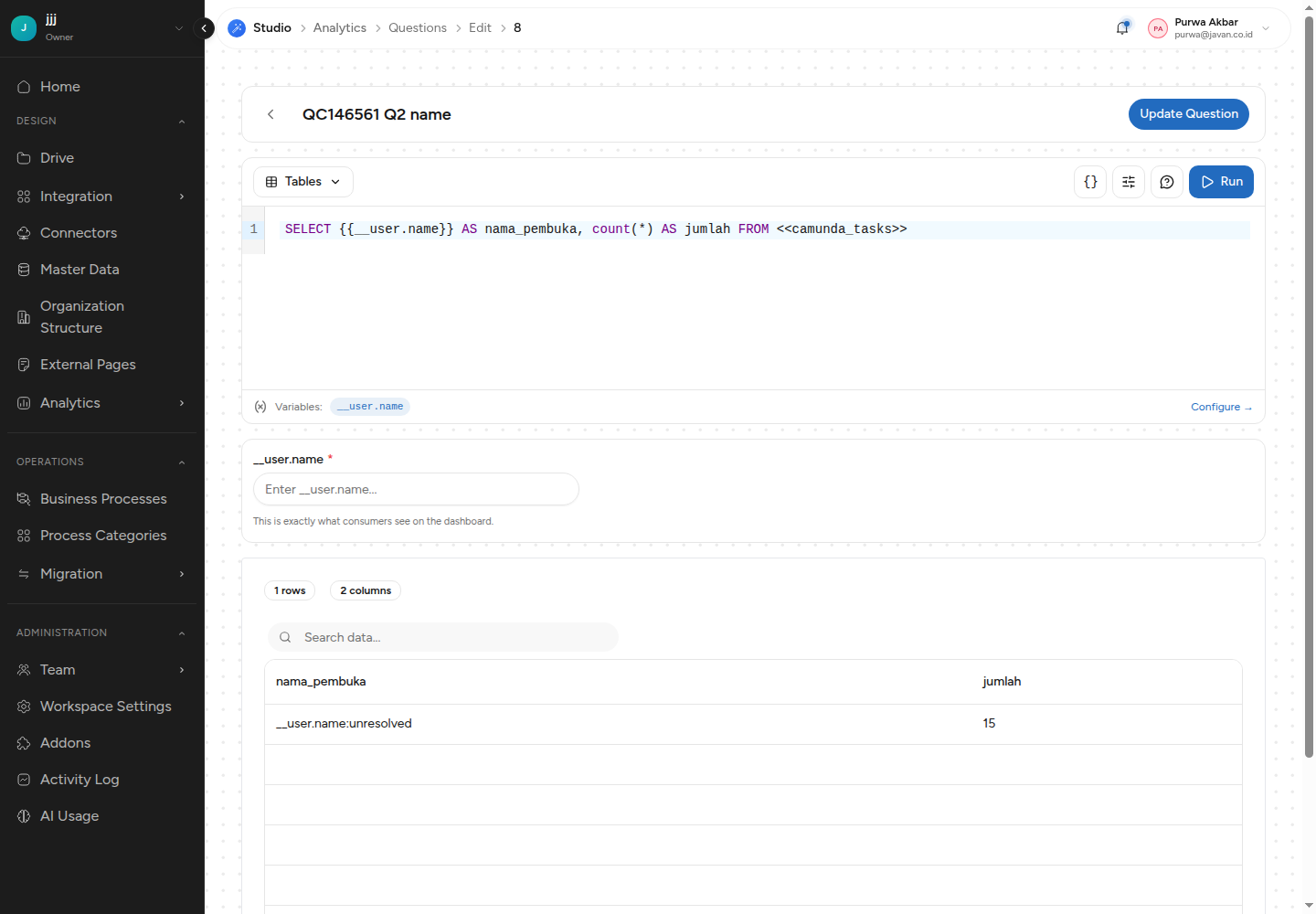Open Process Categories
Viewport: 1316px width, 914px height.
pos(102,536)
